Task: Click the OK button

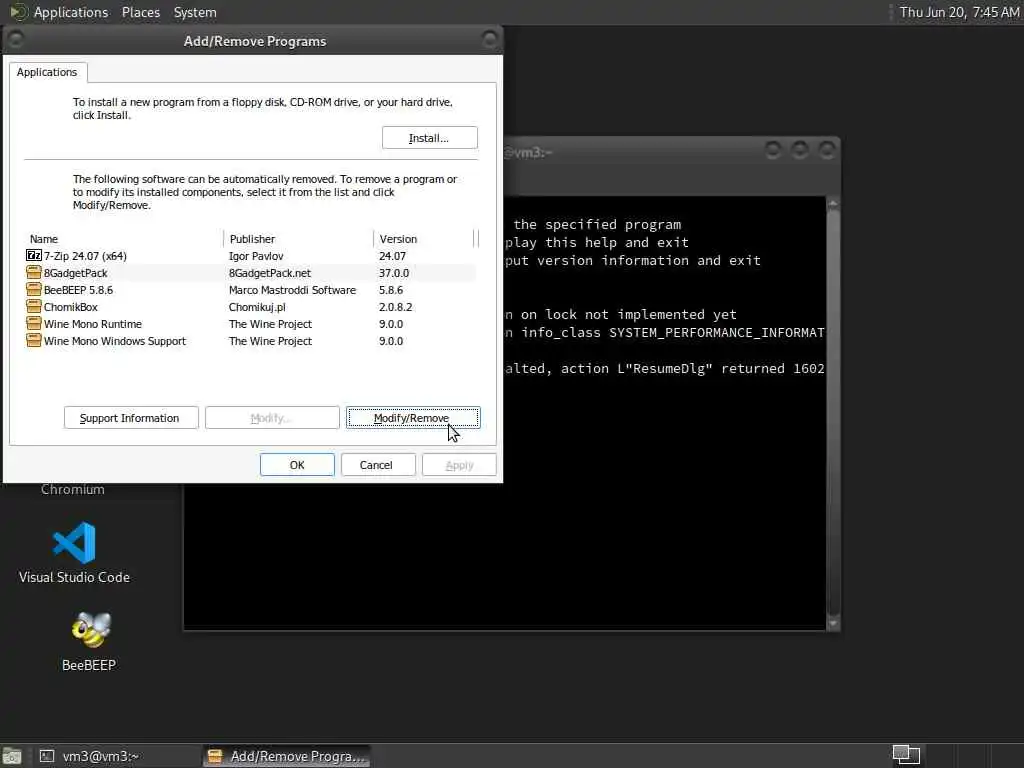Action: pos(297,465)
